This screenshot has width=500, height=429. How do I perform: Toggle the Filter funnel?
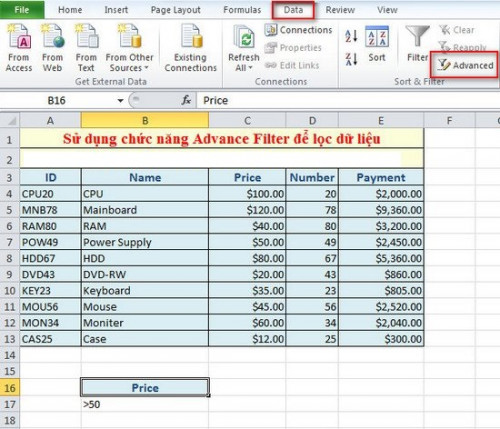pos(417,44)
